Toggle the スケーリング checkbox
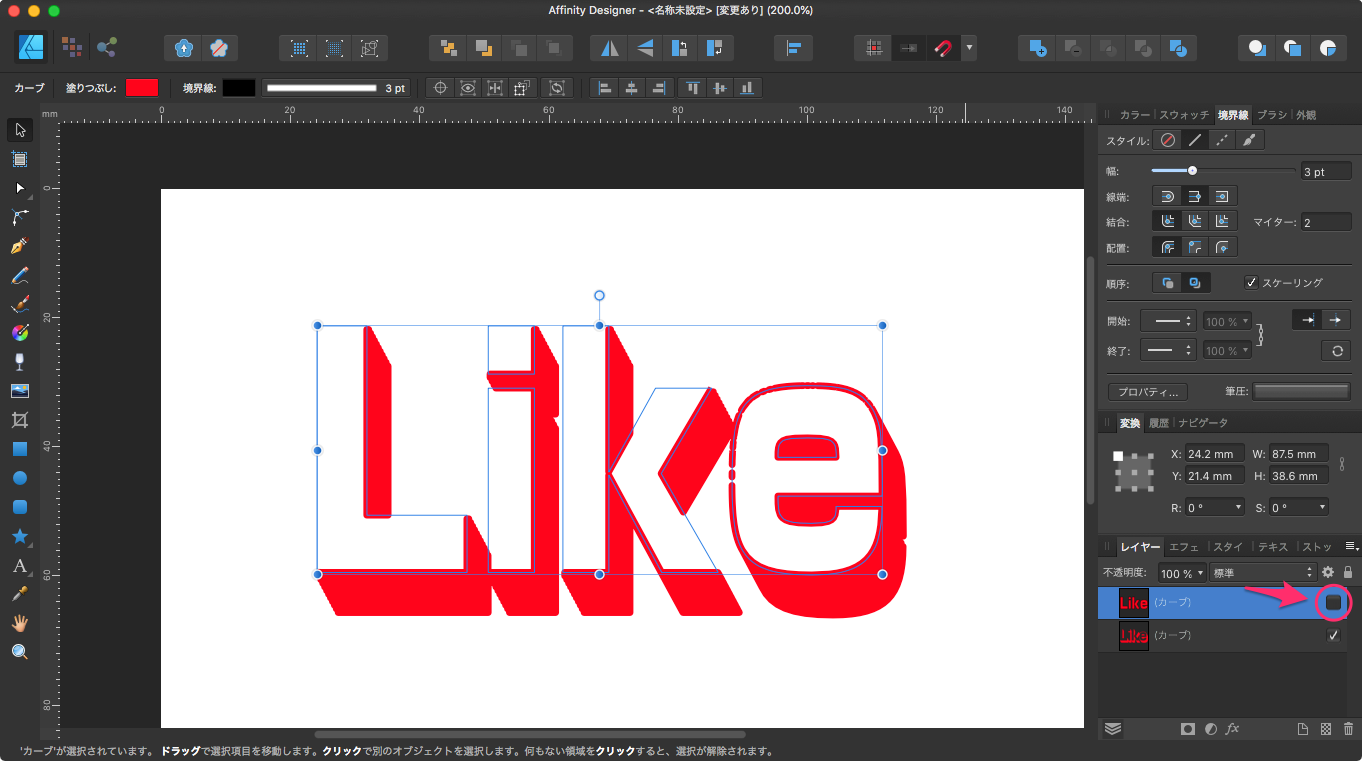1362x761 pixels. 1251,283
